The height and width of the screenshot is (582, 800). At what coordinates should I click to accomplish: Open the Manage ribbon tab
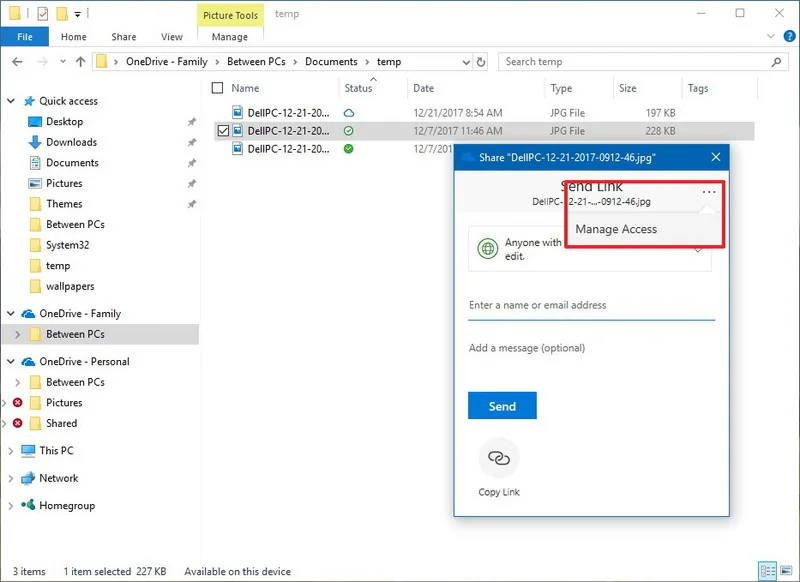coord(230,37)
